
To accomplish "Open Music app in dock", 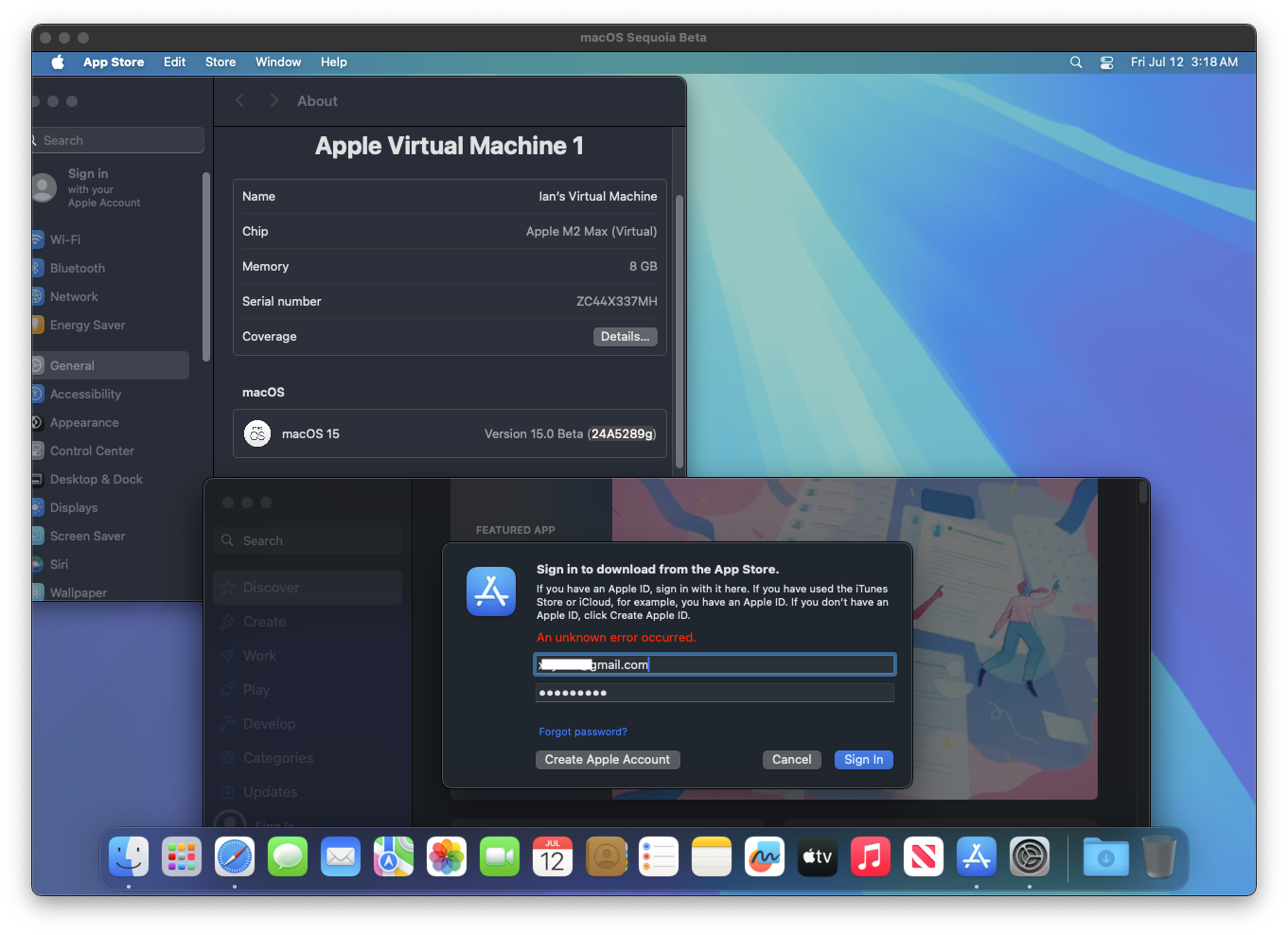I will click(871, 857).
